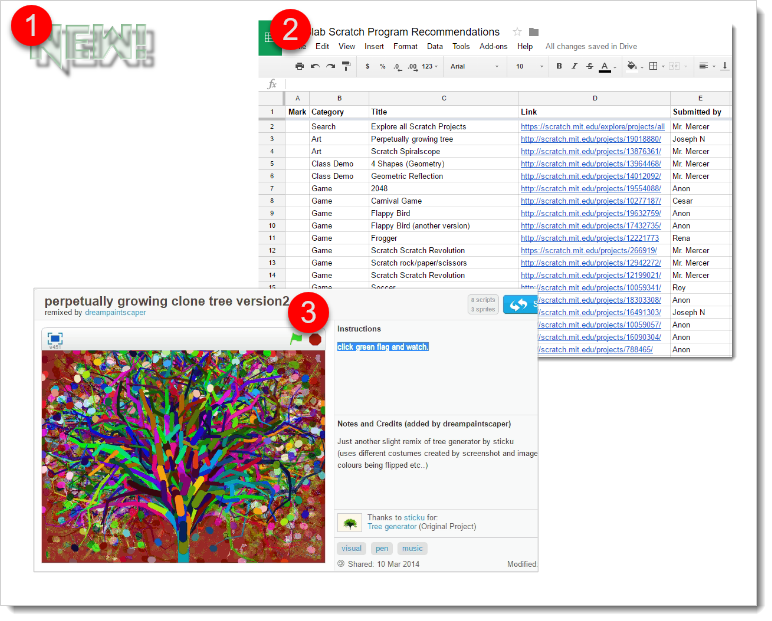The width and height of the screenshot is (772, 621).
Task: Open the View menu
Action: 347,46
